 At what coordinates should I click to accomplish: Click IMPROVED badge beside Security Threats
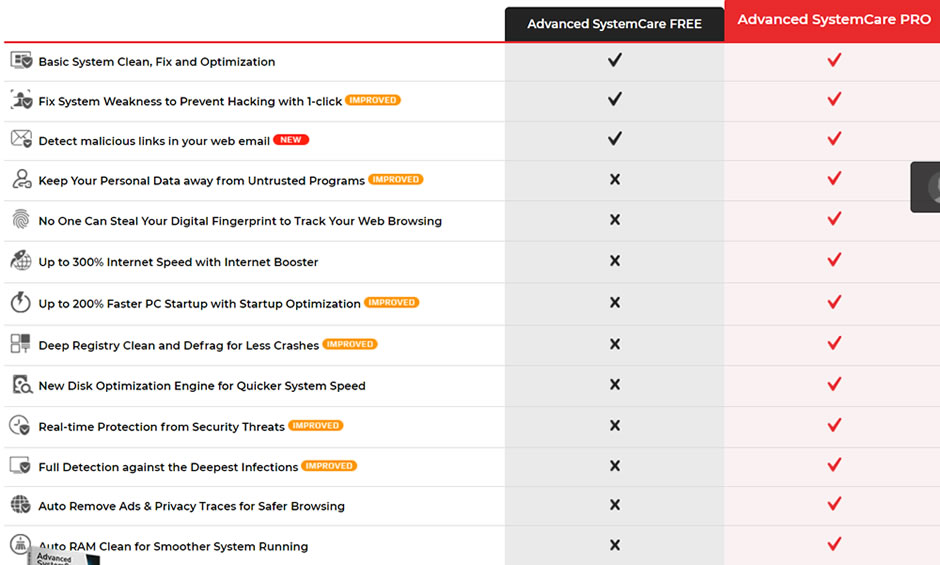pyautogui.click(x=315, y=425)
